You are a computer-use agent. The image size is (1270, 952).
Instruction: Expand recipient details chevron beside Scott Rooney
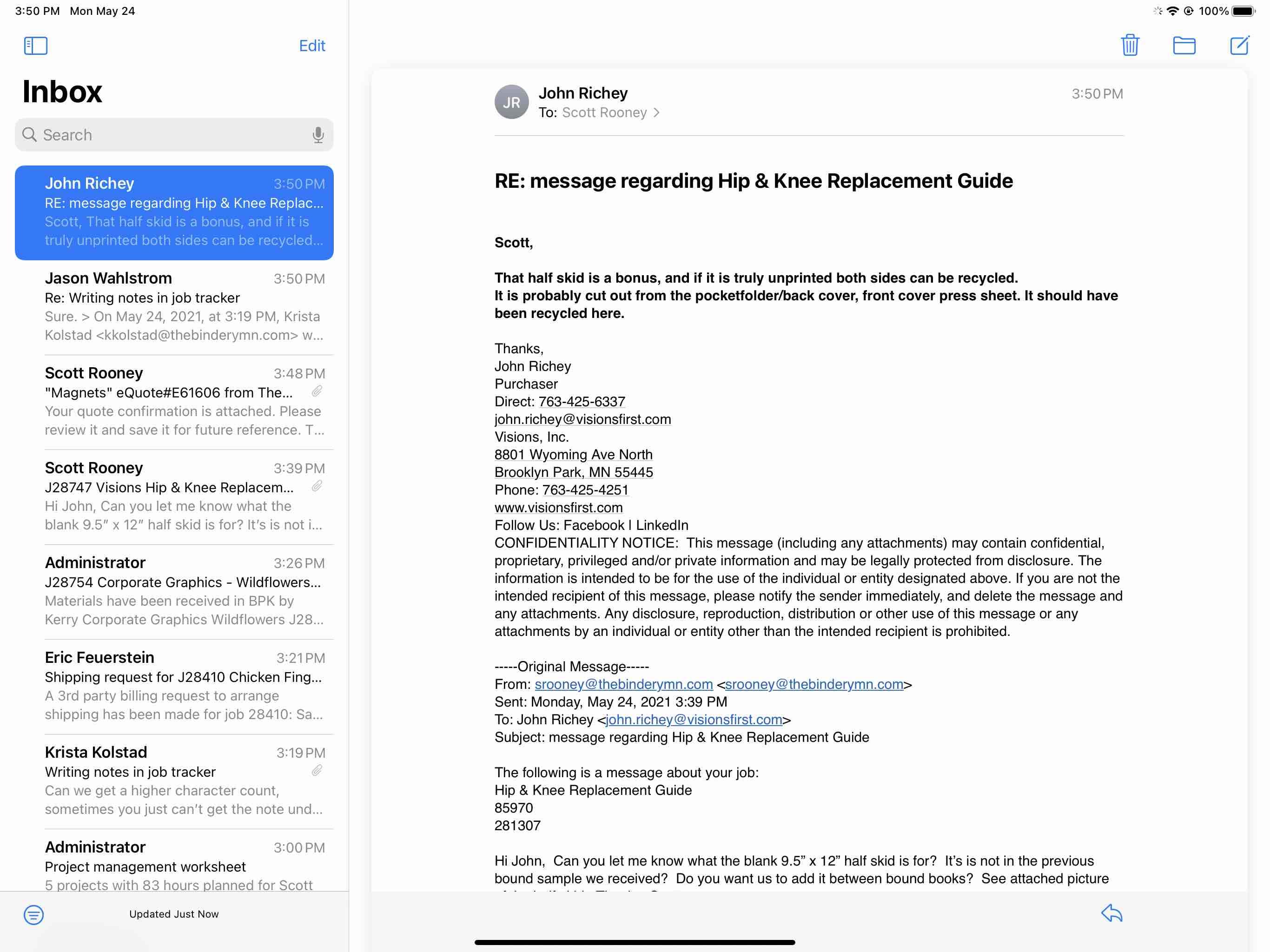[656, 112]
